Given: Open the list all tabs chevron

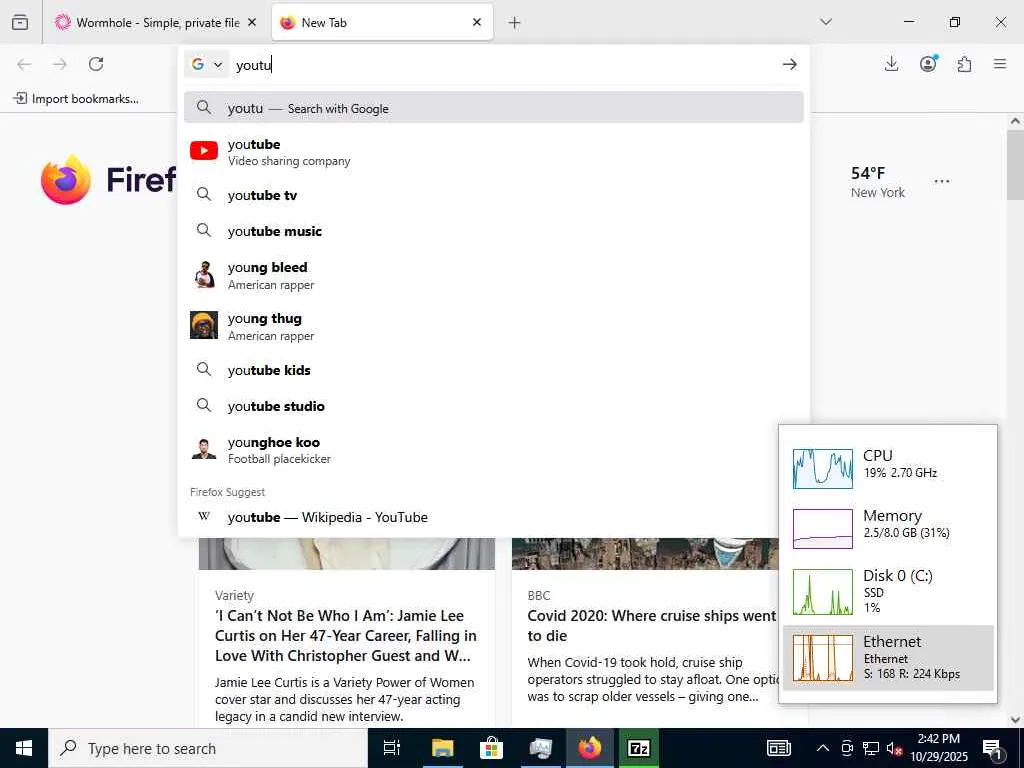Looking at the screenshot, I should tap(826, 22).
